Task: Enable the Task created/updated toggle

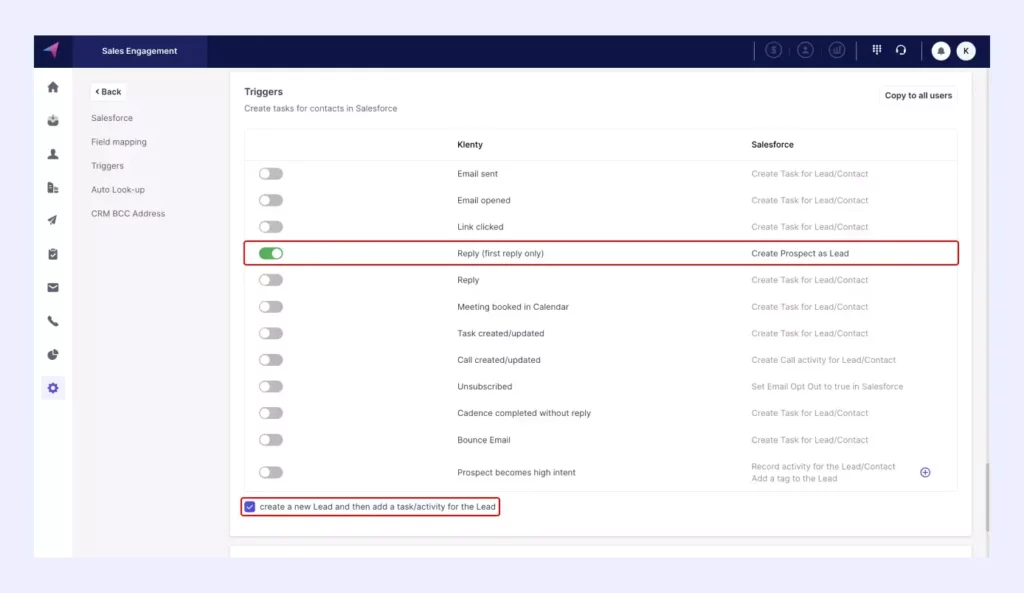Action: pos(270,333)
